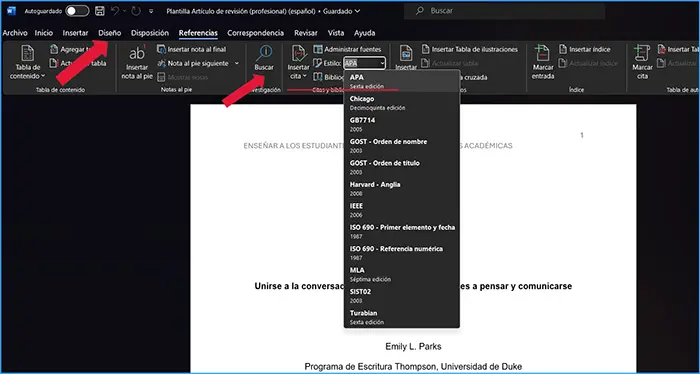700x374 pixels.
Task: Select APA Sexta edición style
Action: 401,81
